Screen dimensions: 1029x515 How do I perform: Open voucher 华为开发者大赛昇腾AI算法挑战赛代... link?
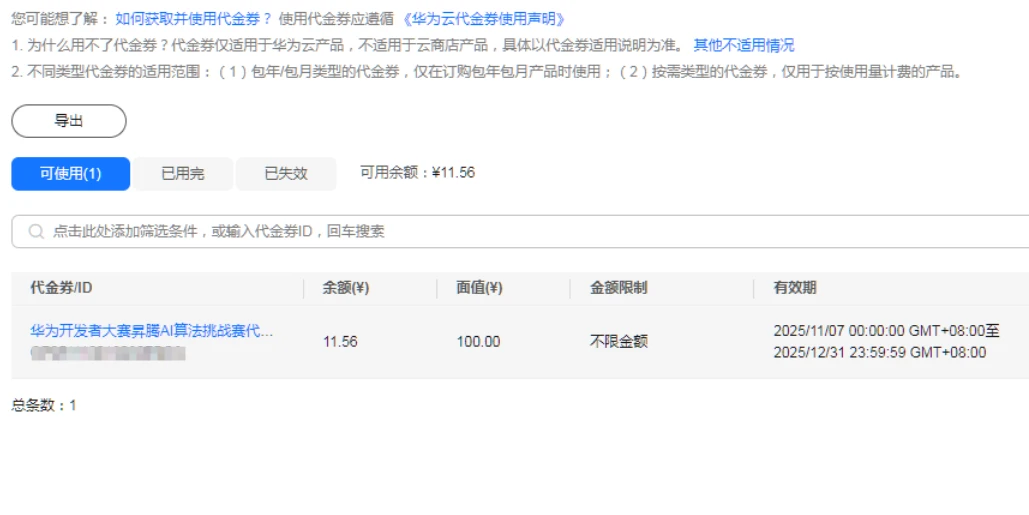click(x=152, y=331)
